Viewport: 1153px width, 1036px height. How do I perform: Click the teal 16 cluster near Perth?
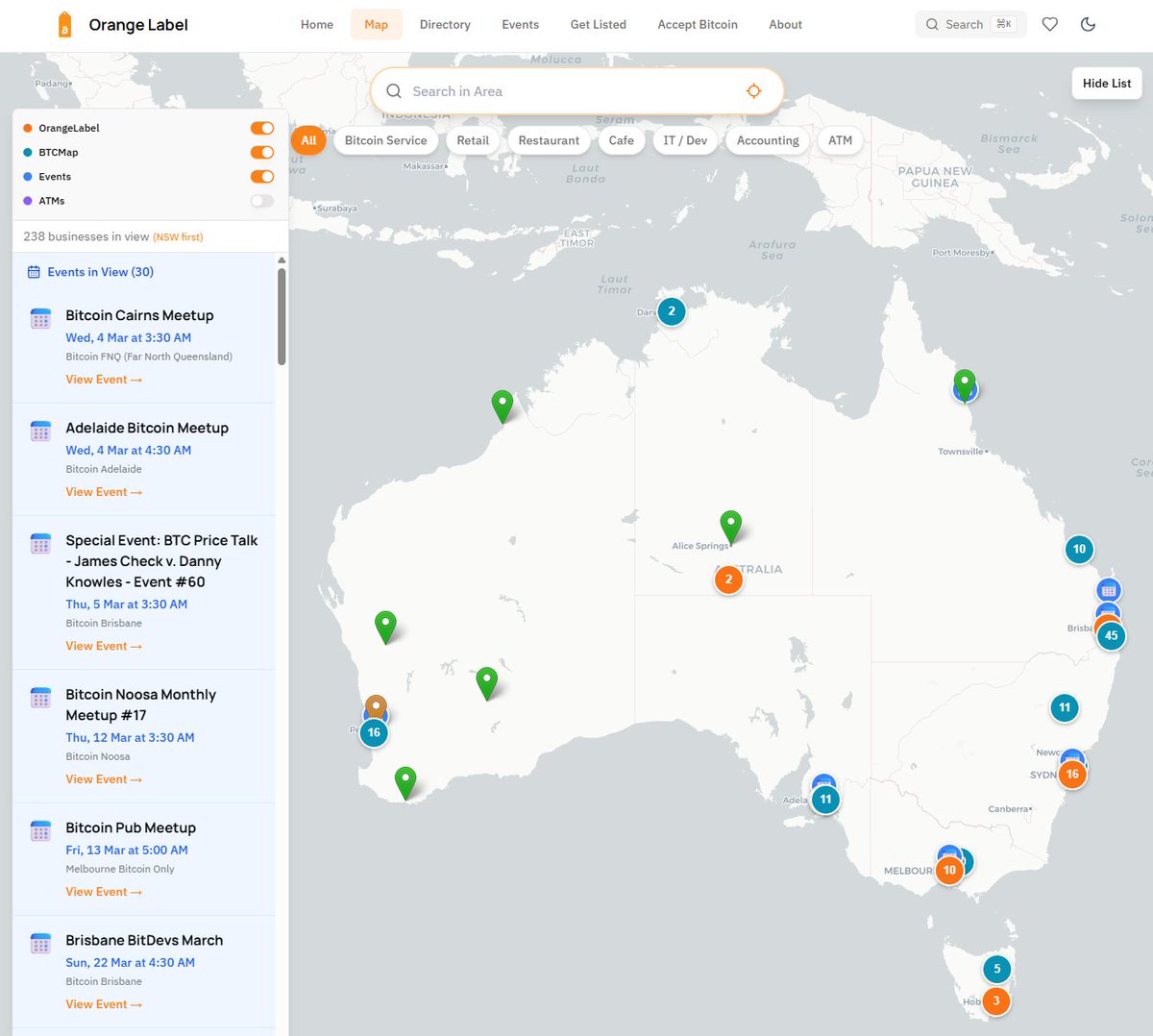tap(374, 732)
